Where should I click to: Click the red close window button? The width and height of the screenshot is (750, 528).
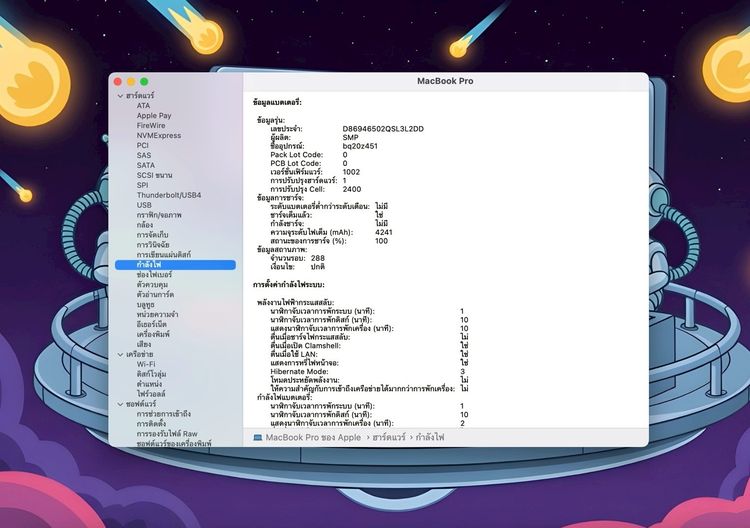coord(118,82)
